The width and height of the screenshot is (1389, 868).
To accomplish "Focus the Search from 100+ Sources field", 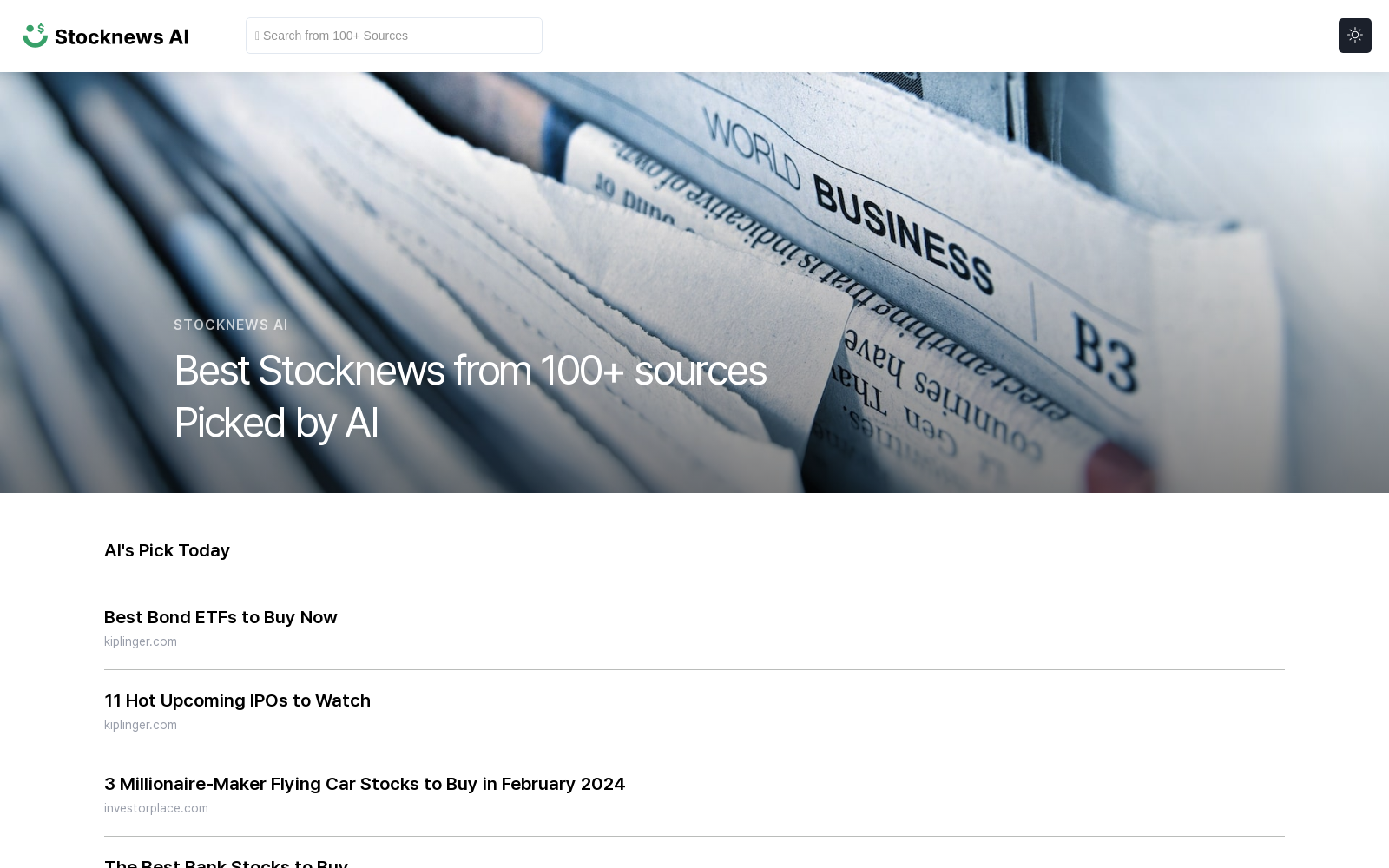I will (394, 36).
